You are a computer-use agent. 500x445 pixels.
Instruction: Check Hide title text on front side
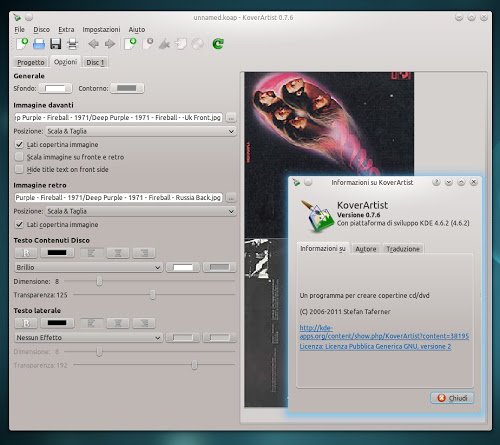point(19,169)
